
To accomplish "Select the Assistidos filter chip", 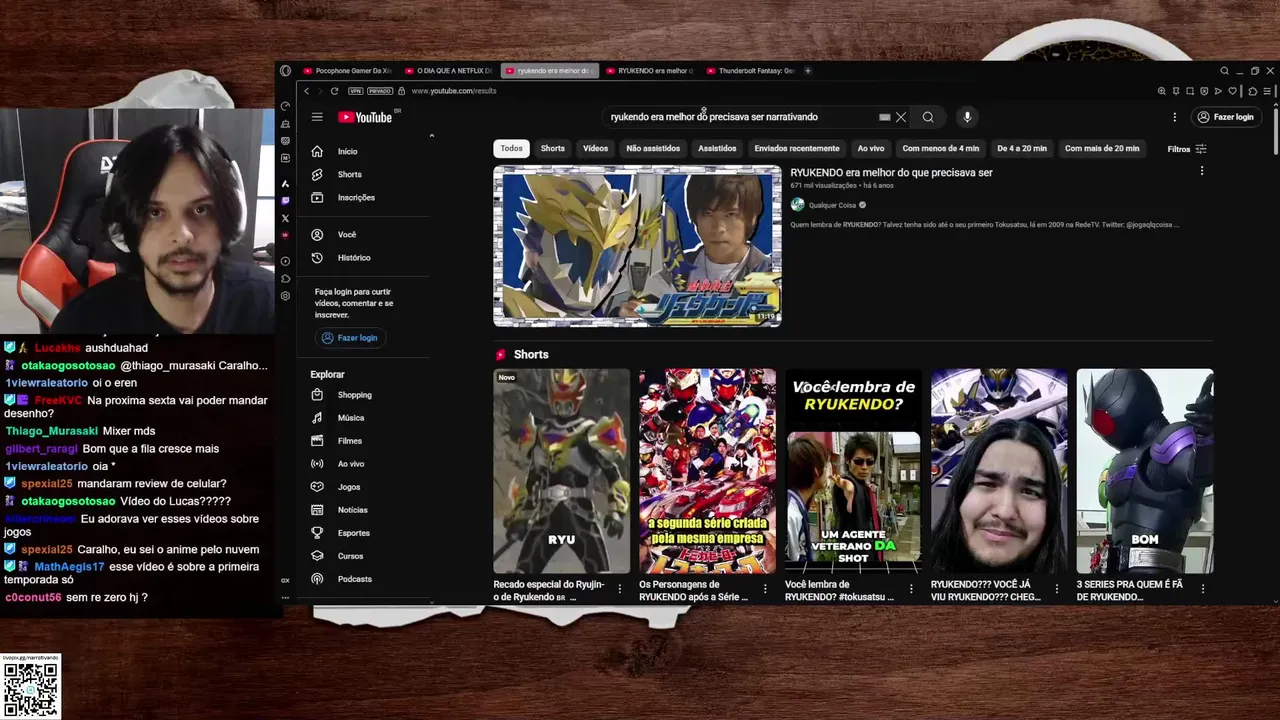I will point(717,149).
